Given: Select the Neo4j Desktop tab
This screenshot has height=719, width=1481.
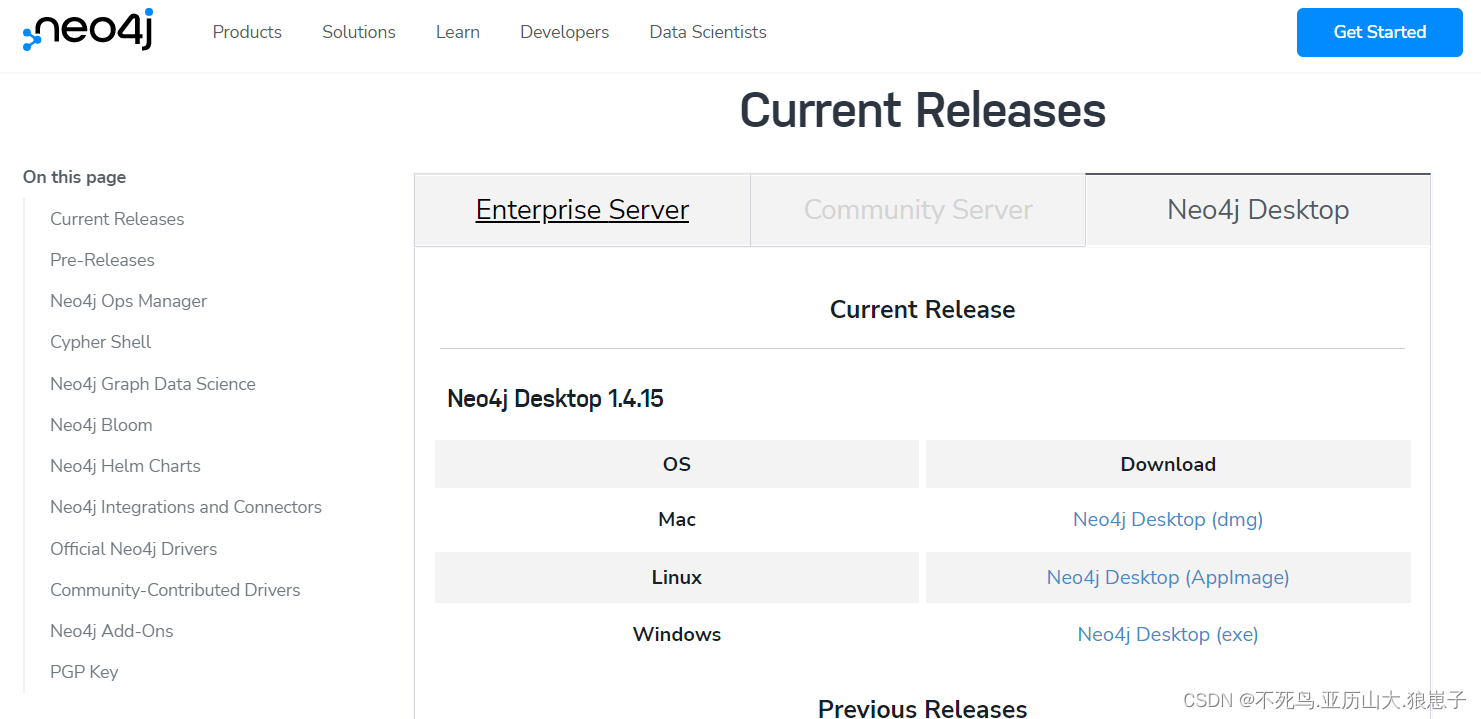Looking at the screenshot, I should (x=1257, y=210).
